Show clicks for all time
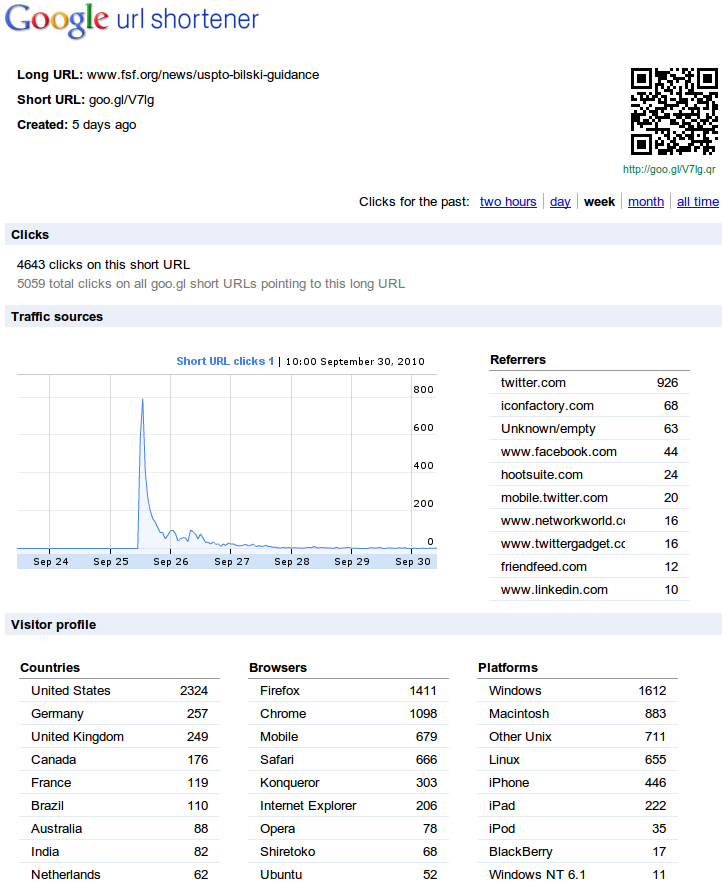Screen dimensions: 722x884 pyautogui.click(x=698, y=202)
